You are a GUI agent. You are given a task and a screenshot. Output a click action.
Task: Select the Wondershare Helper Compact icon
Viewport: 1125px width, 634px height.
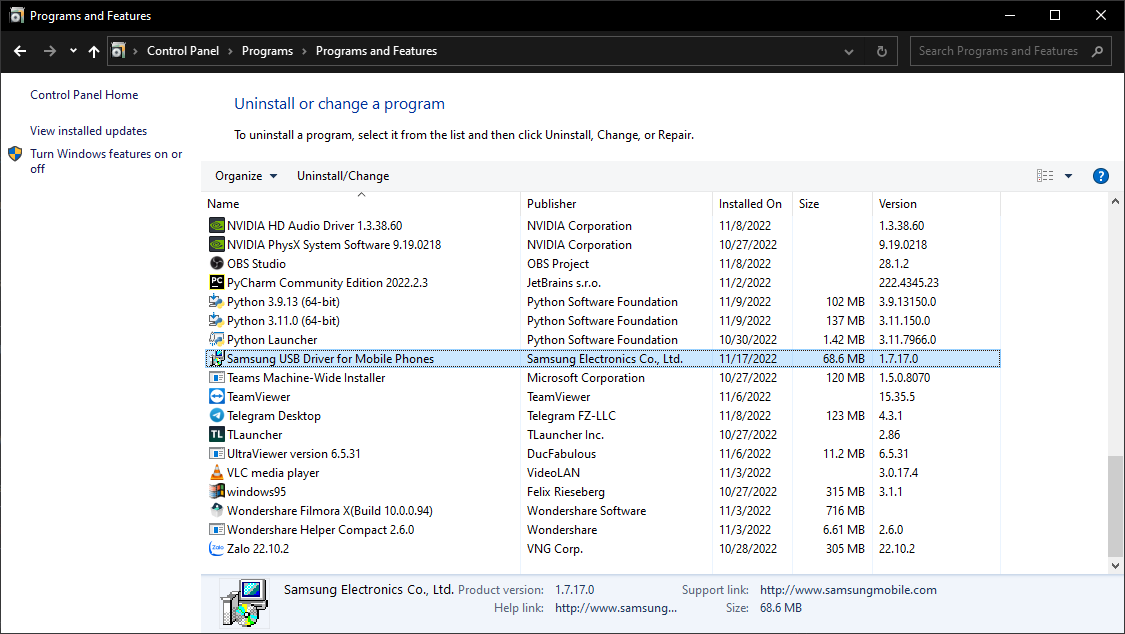point(217,529)
